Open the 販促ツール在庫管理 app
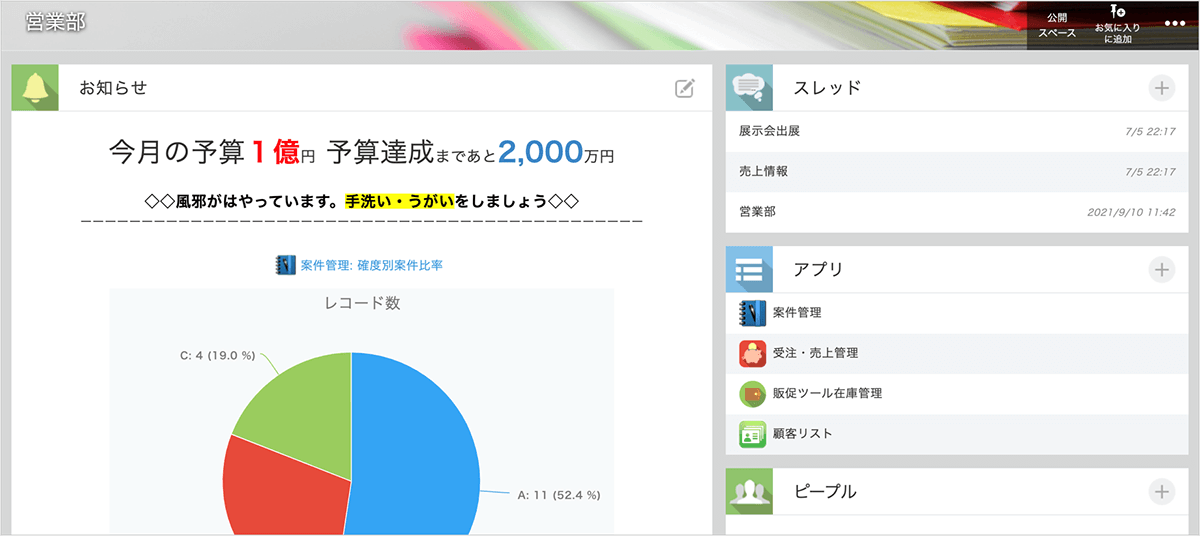Image resolution: width=1200 pixels, height=536 pixels. (827, 394)
